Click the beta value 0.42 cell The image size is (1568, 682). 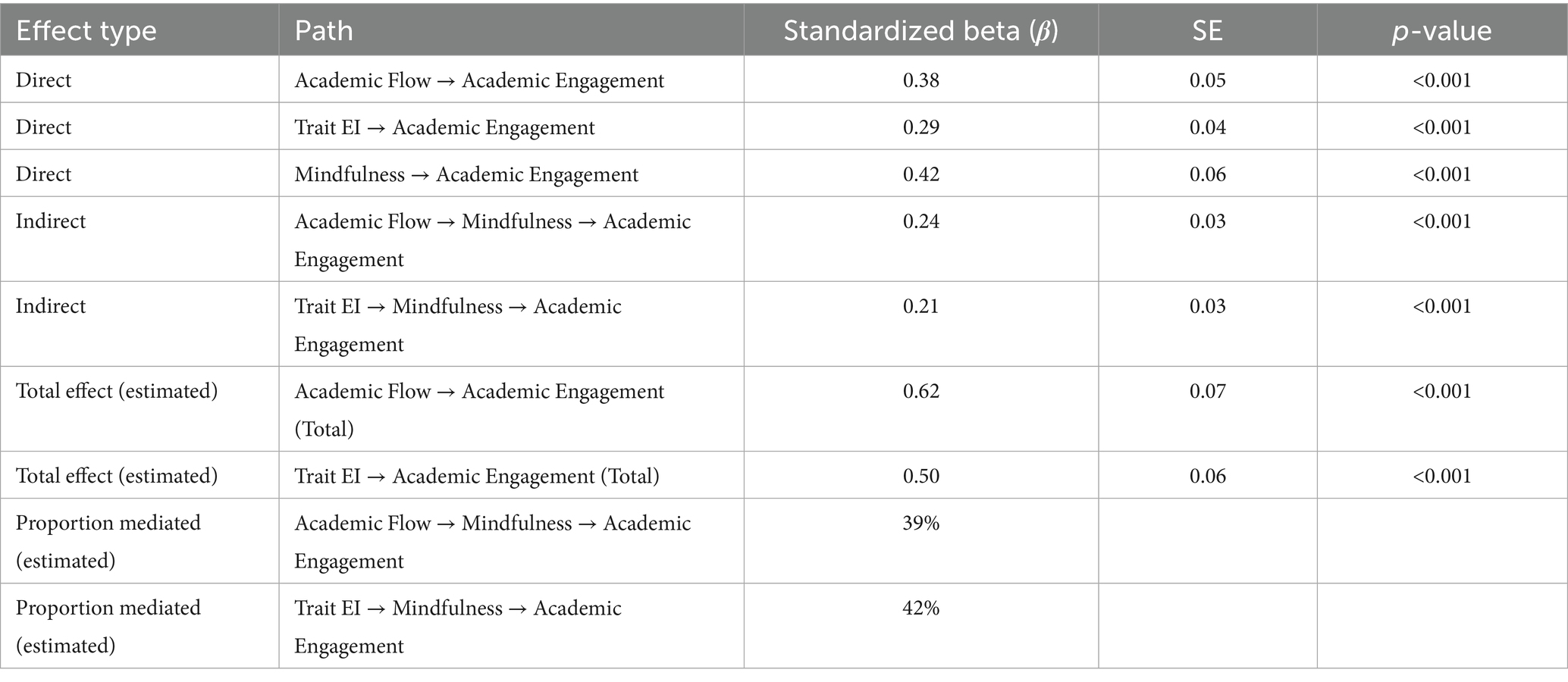tap(920, 174)
